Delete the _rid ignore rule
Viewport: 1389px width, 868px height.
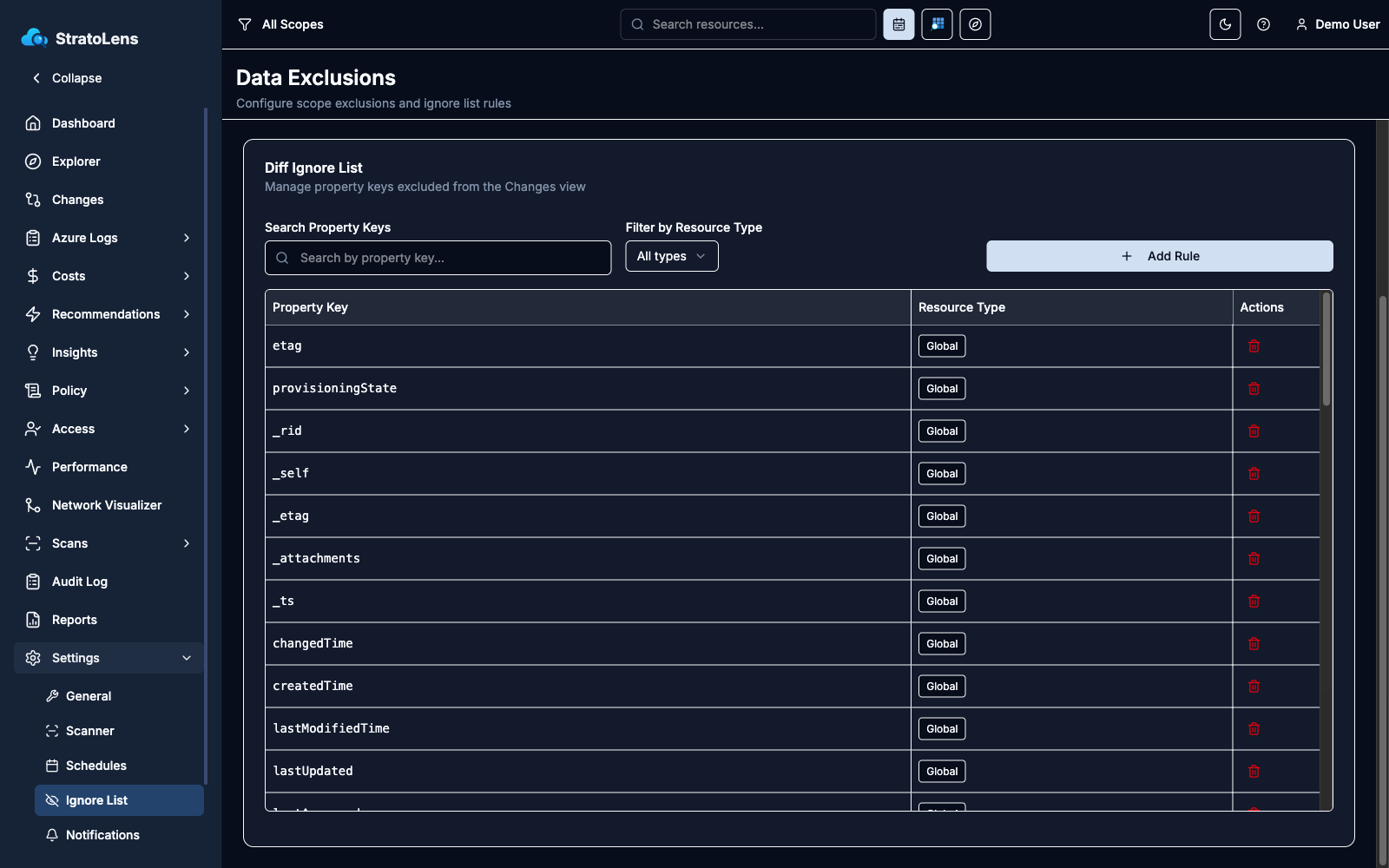(x=1254, y=431)
